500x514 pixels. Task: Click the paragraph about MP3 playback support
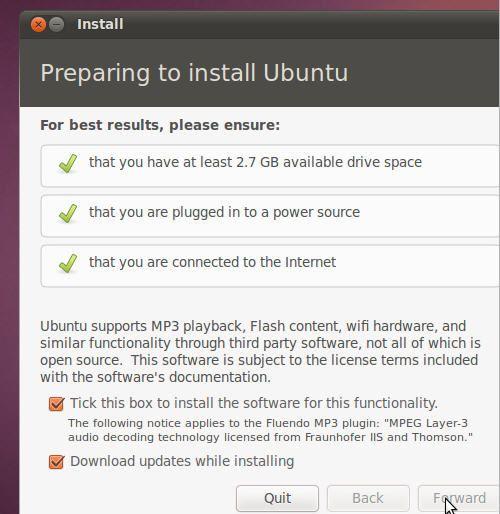click(260, 351)
